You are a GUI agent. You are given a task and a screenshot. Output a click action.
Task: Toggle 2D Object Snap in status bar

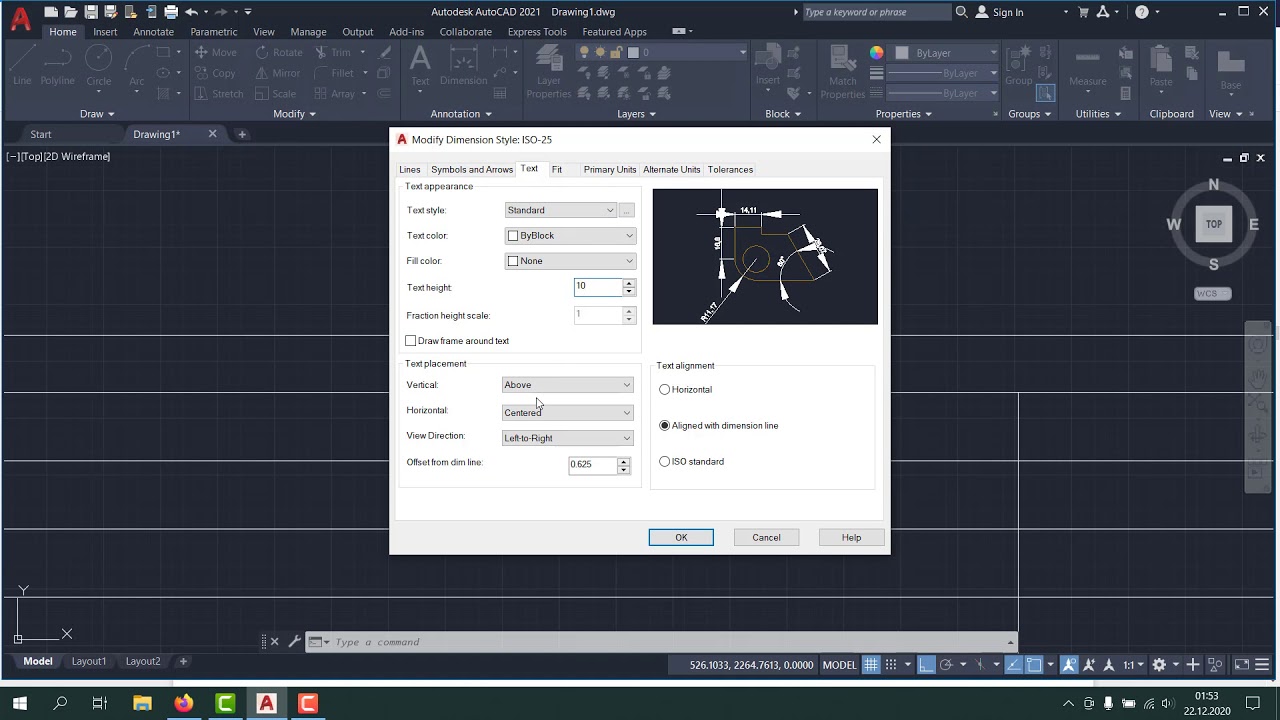[x=1034, y=665]
